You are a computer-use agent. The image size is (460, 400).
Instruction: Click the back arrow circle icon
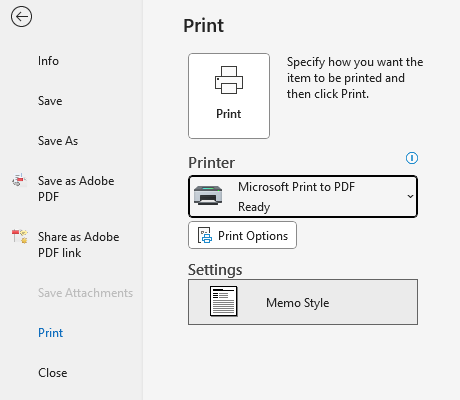(x=21, y=17)
